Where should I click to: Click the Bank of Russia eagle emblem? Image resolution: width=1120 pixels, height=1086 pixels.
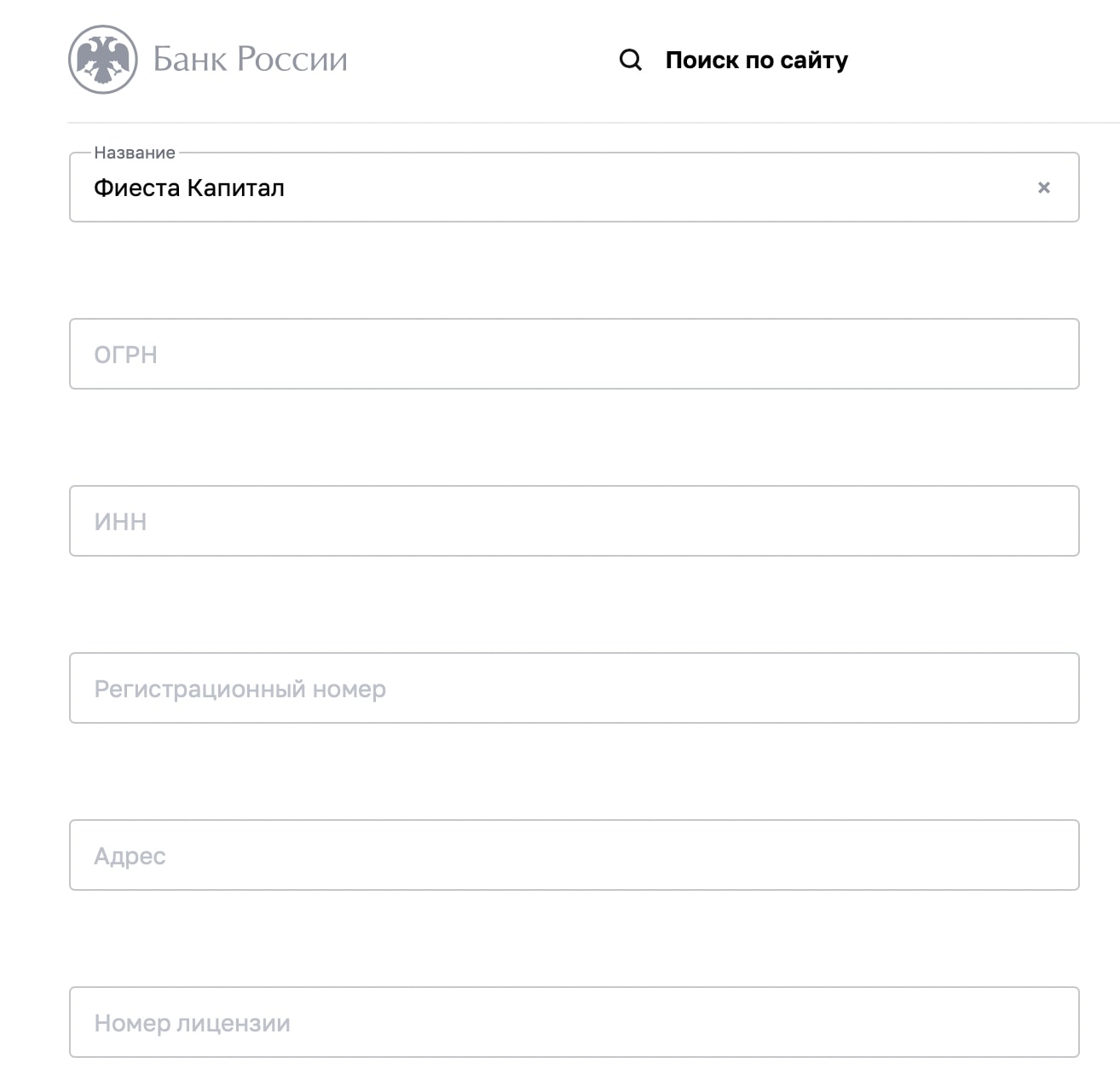[103, 60]
